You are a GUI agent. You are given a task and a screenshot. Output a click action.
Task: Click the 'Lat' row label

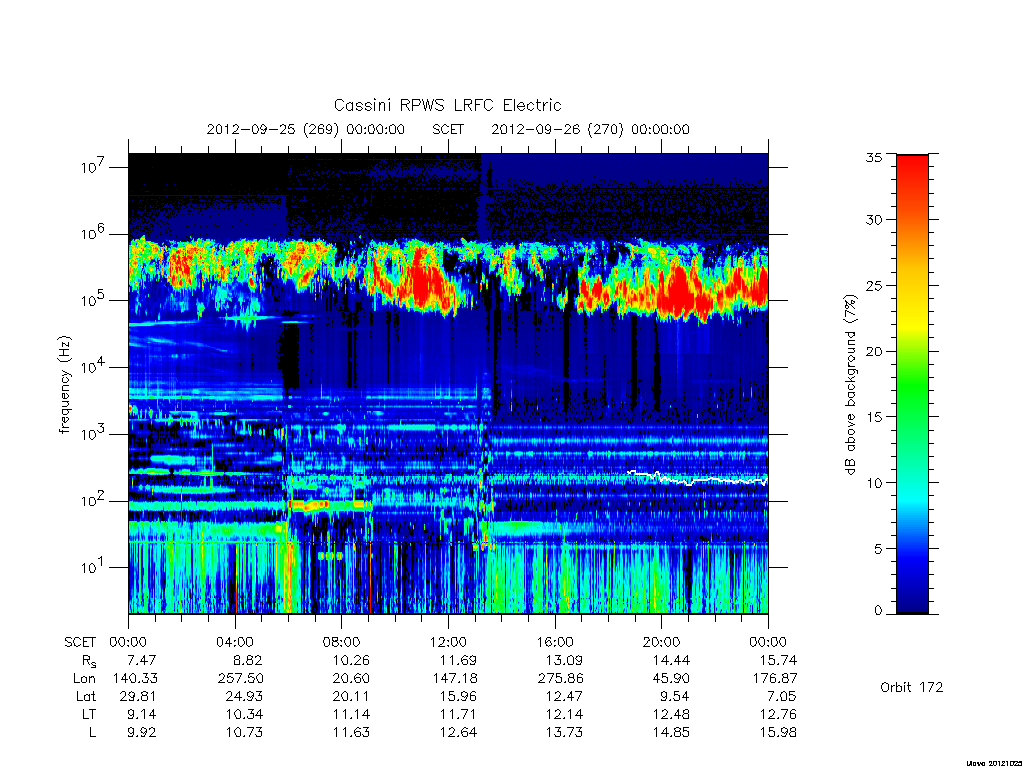pos(86,696)
